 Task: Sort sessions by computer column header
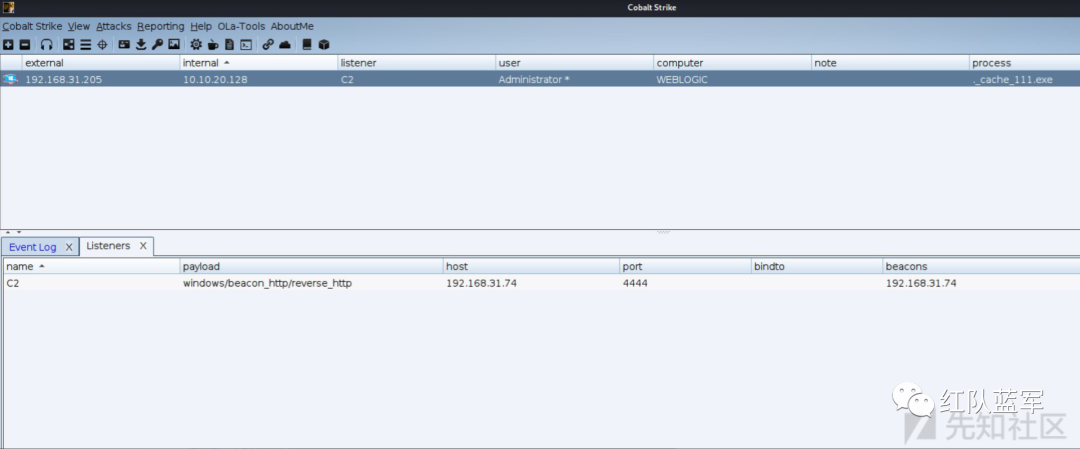(x=732, y=63)
